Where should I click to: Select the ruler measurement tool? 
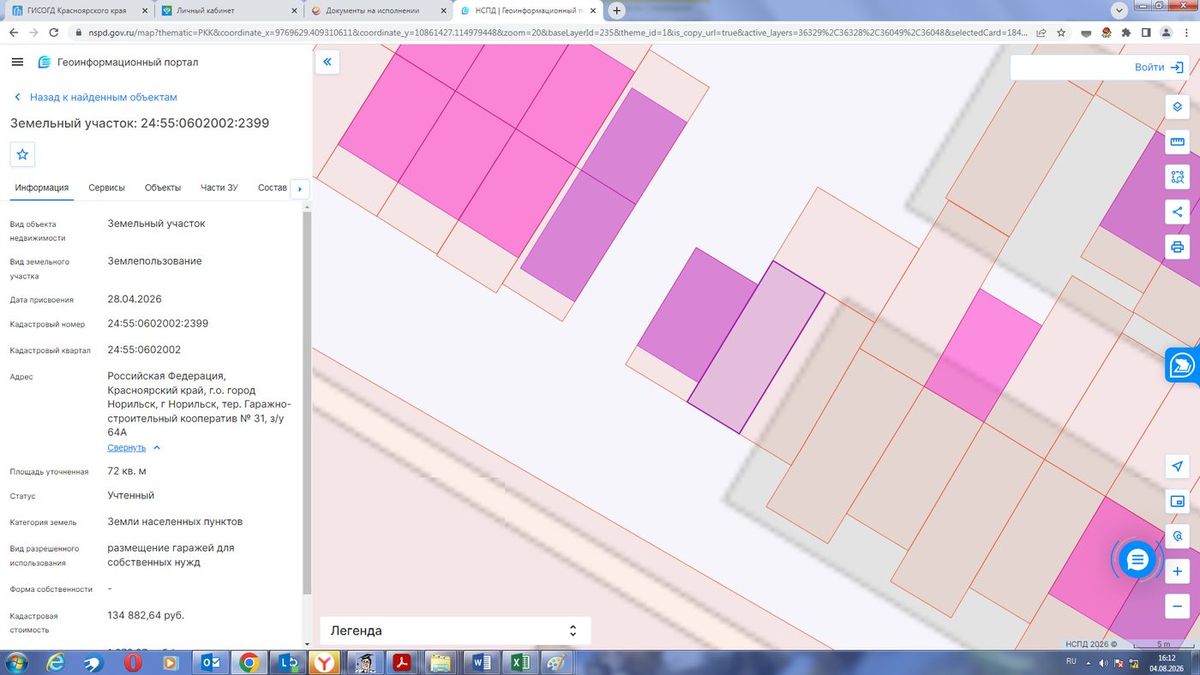coord(1177,142)
